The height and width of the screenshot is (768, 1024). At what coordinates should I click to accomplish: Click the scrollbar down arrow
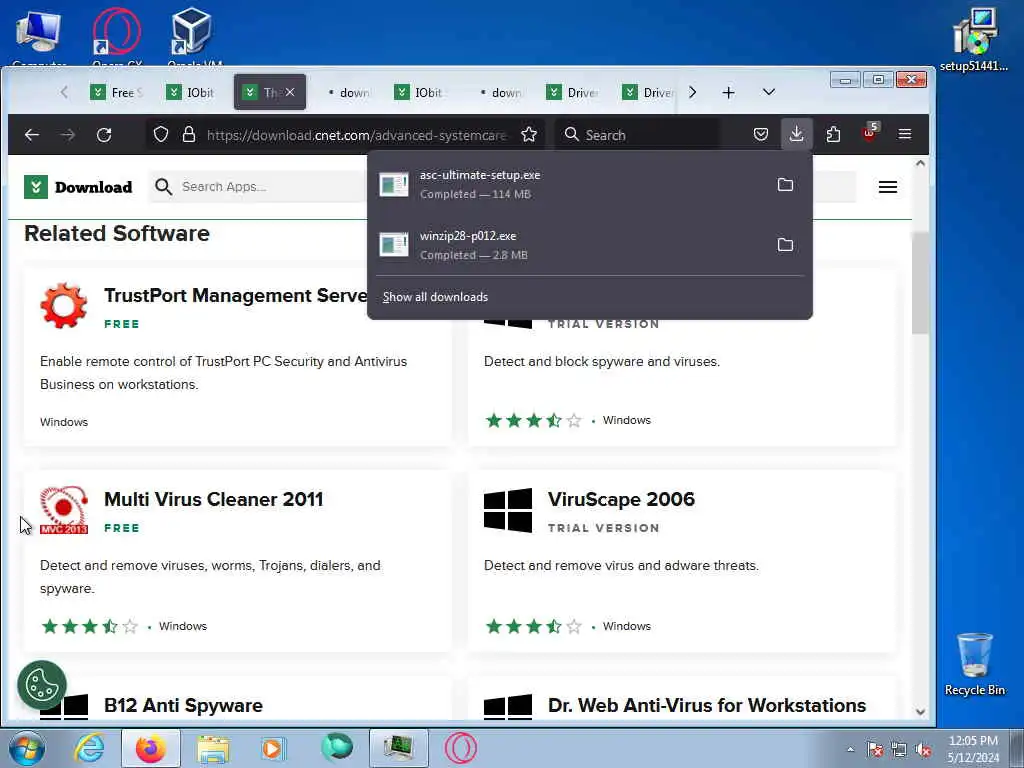click(x=920, y=712)
